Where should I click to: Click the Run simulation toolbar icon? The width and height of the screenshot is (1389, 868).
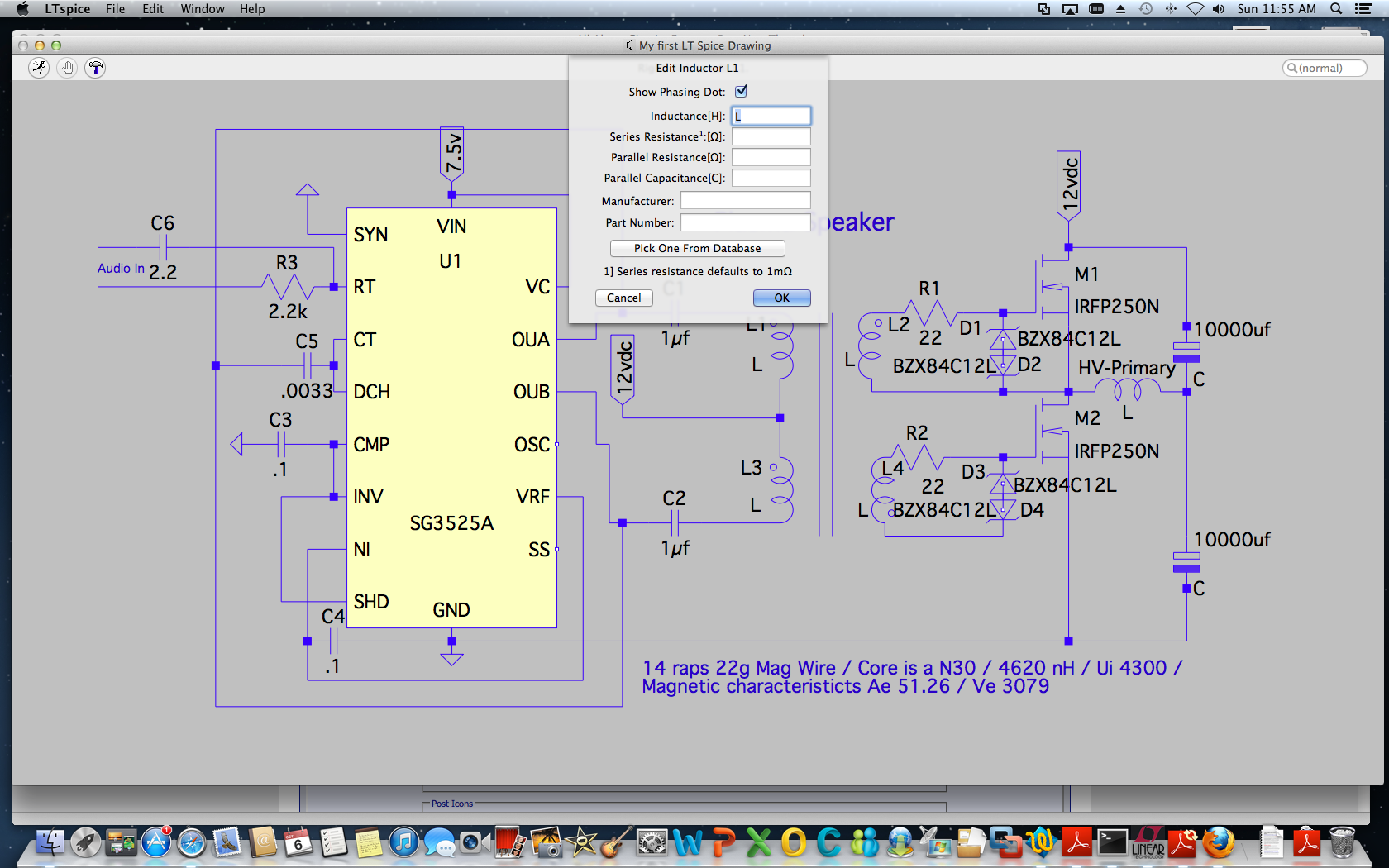(39, 68)
